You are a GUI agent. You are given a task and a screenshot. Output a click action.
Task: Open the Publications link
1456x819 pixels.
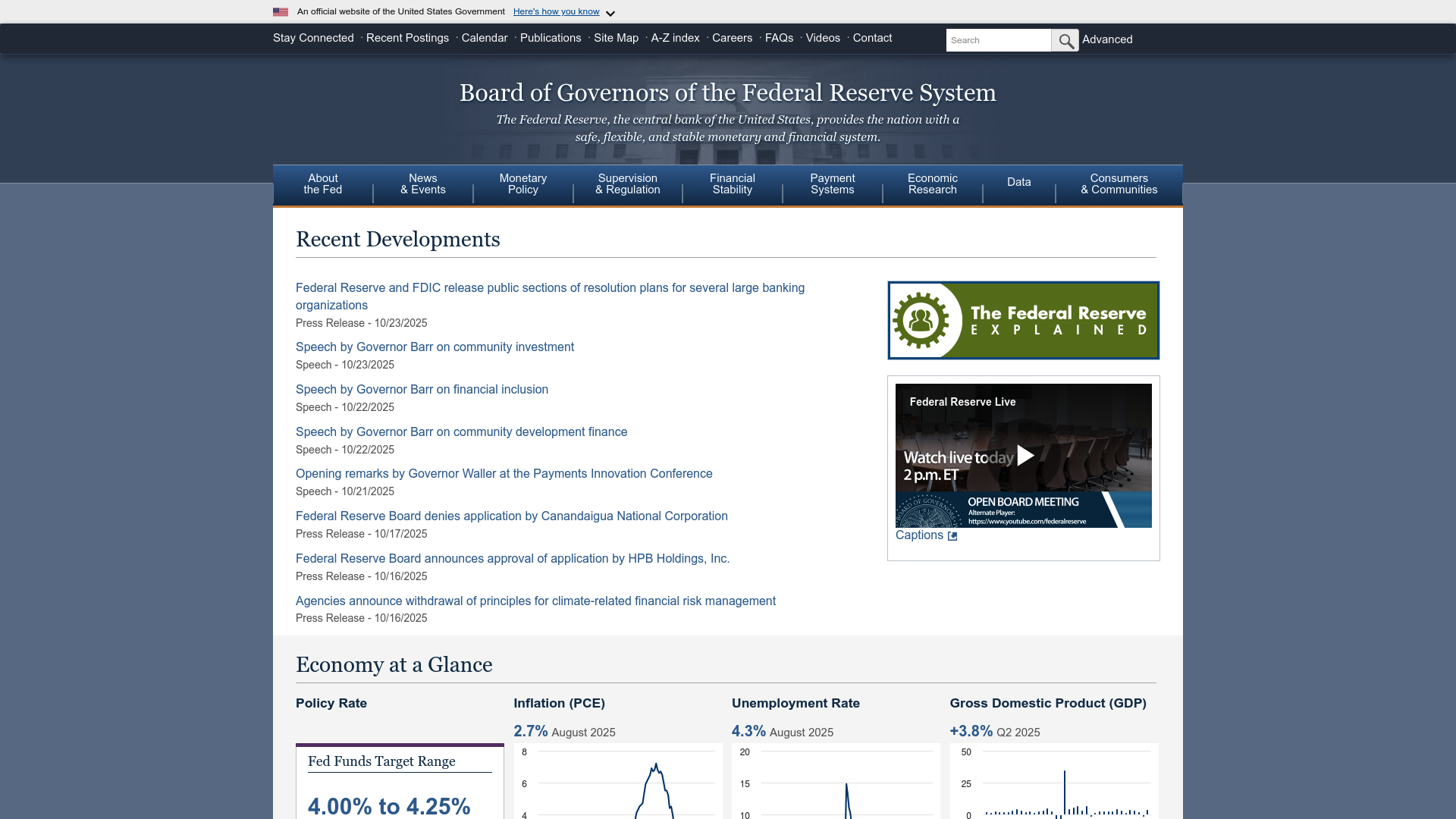[551, 38]
